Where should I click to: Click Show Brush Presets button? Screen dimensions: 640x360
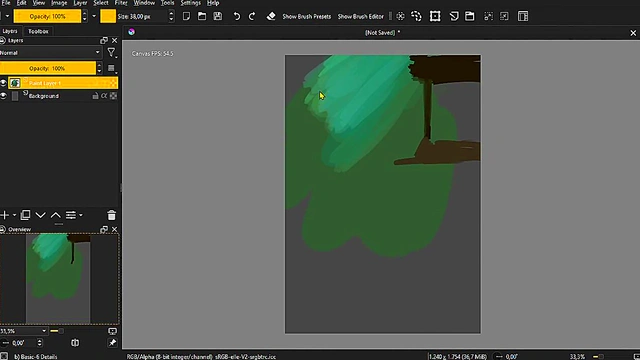pos(307,16)
